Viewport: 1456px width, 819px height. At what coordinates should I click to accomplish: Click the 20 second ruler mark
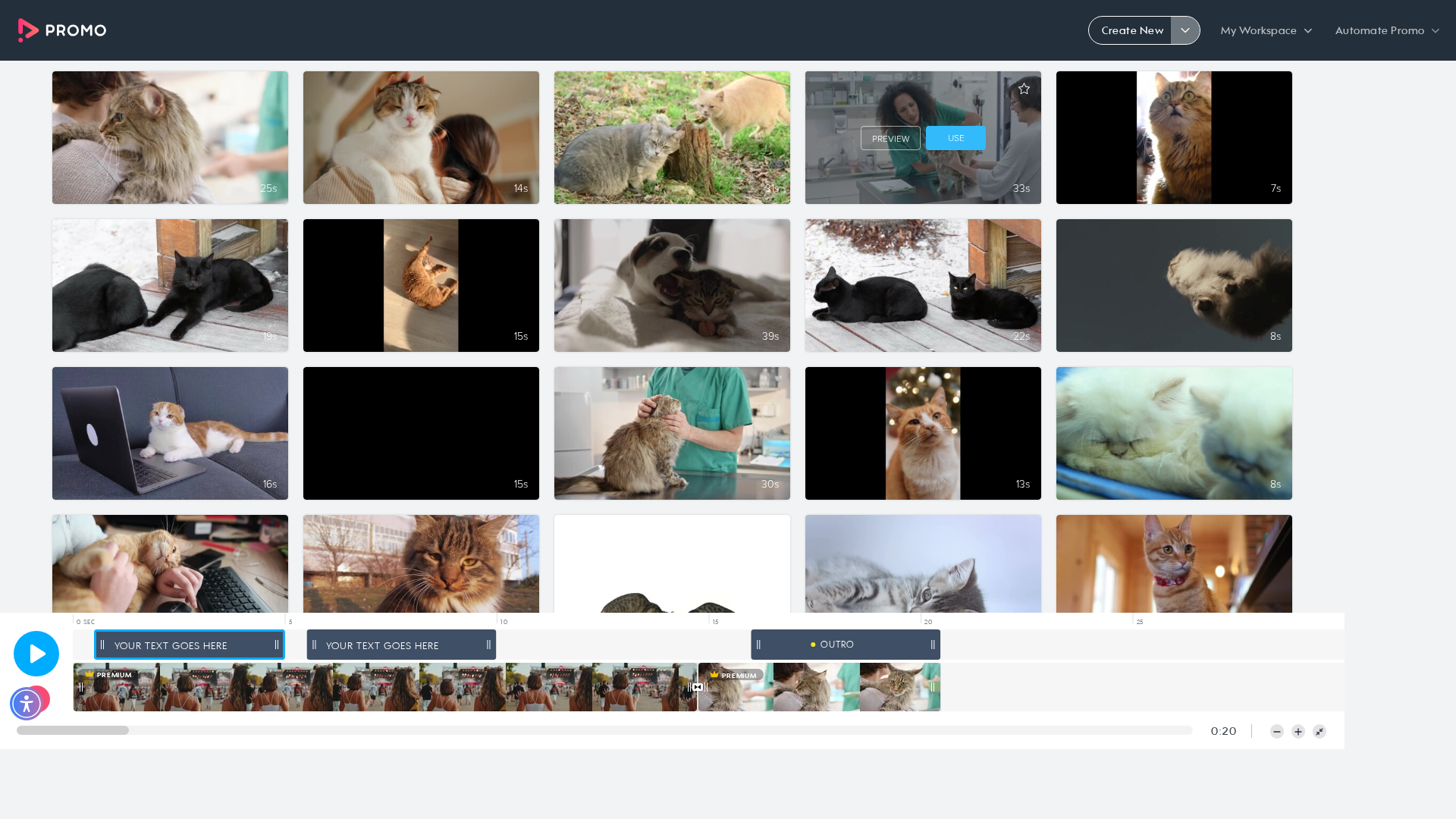[x=927, y=622]
